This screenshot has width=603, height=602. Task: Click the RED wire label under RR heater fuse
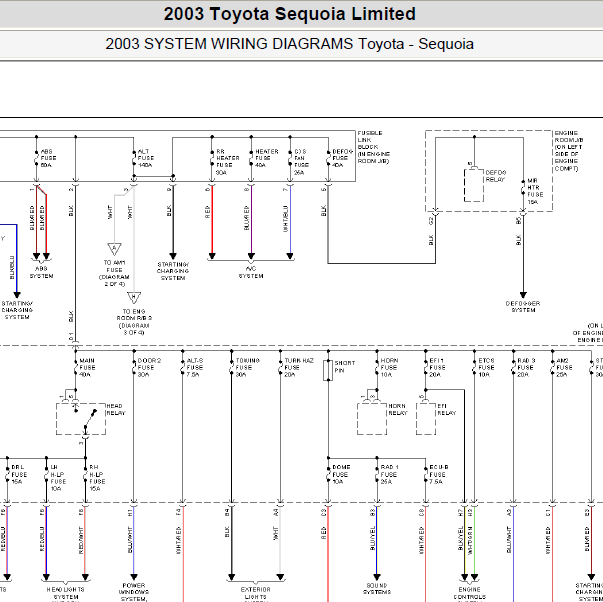(207, 212)
